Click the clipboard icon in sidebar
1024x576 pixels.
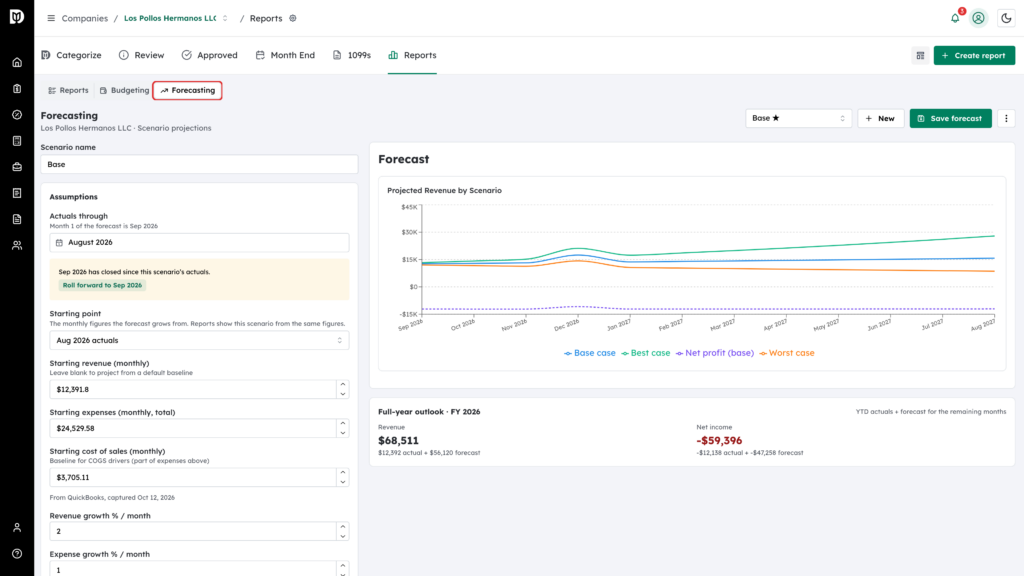[x=17, y=89]
